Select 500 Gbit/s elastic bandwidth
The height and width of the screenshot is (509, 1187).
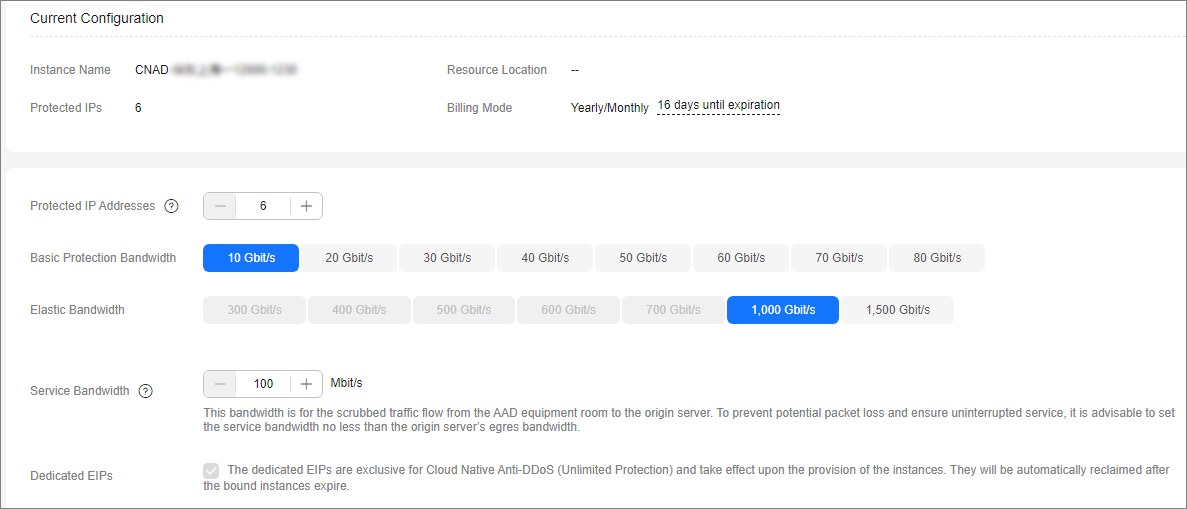pyautogui.click(x=464, y=310)
